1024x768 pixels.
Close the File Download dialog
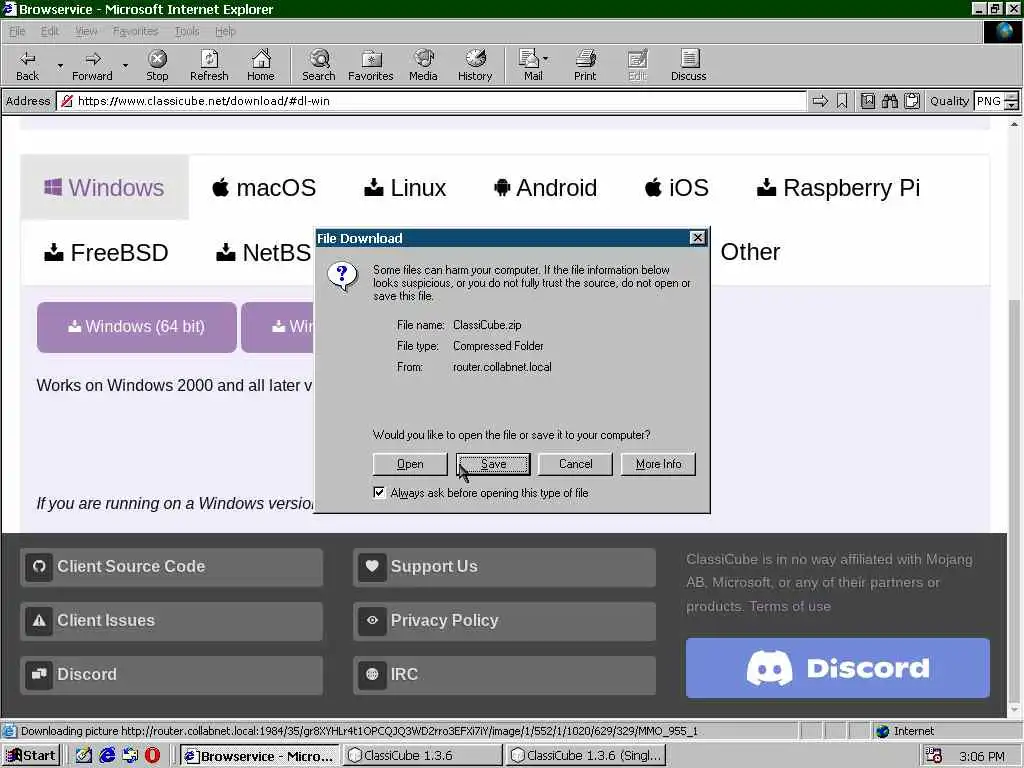pyautogui.click(x=697, y=238)
